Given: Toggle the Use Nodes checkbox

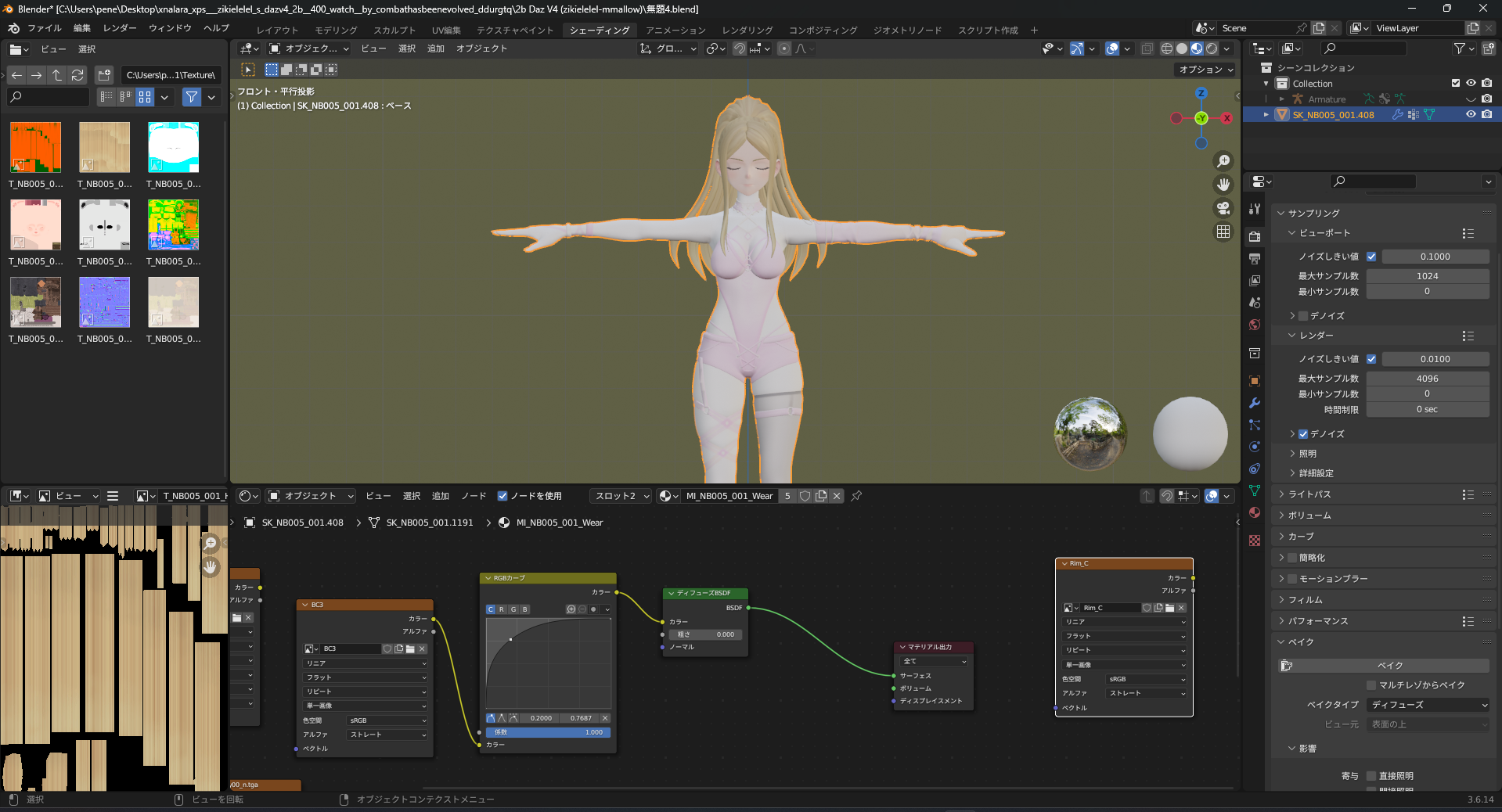Looking at the screenshot, I should click(502, 496).
